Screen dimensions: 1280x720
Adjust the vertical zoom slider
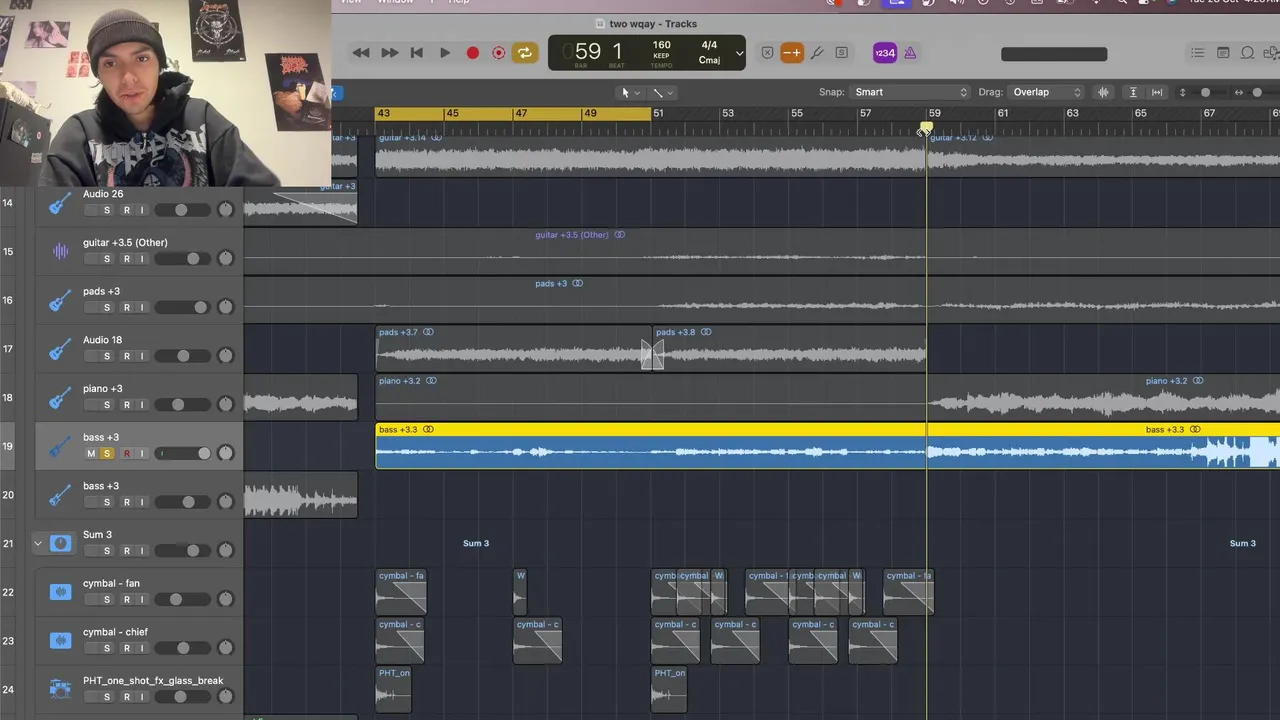1206,92
